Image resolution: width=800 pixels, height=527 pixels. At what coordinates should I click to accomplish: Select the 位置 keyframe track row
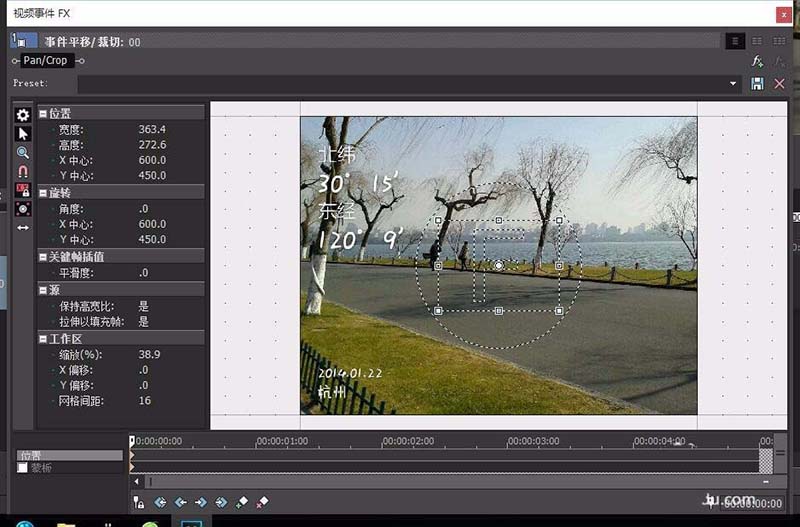point(70,455)
